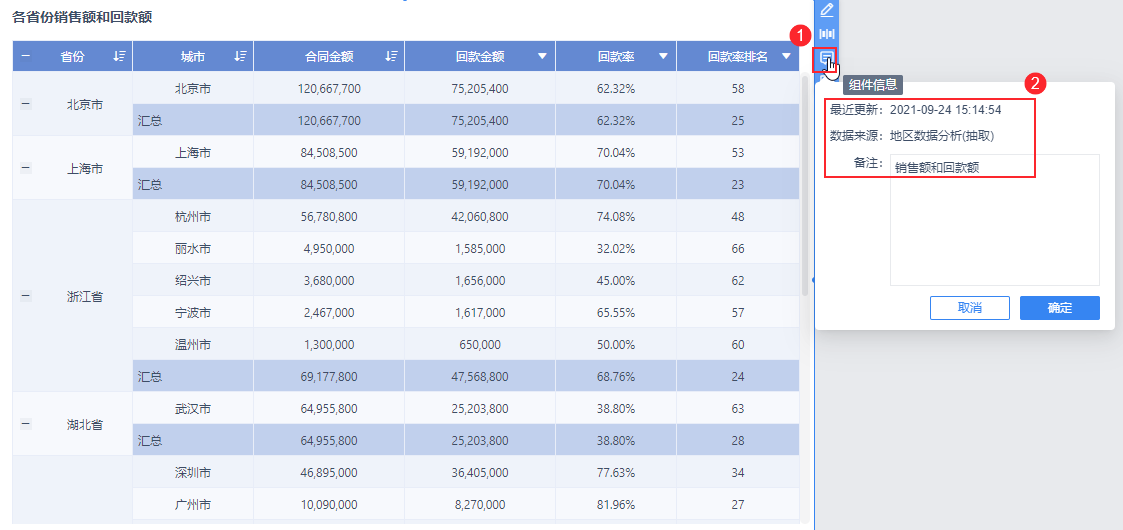
Task: Click the 32.02% rate cell
Action: tap(616, 249)
